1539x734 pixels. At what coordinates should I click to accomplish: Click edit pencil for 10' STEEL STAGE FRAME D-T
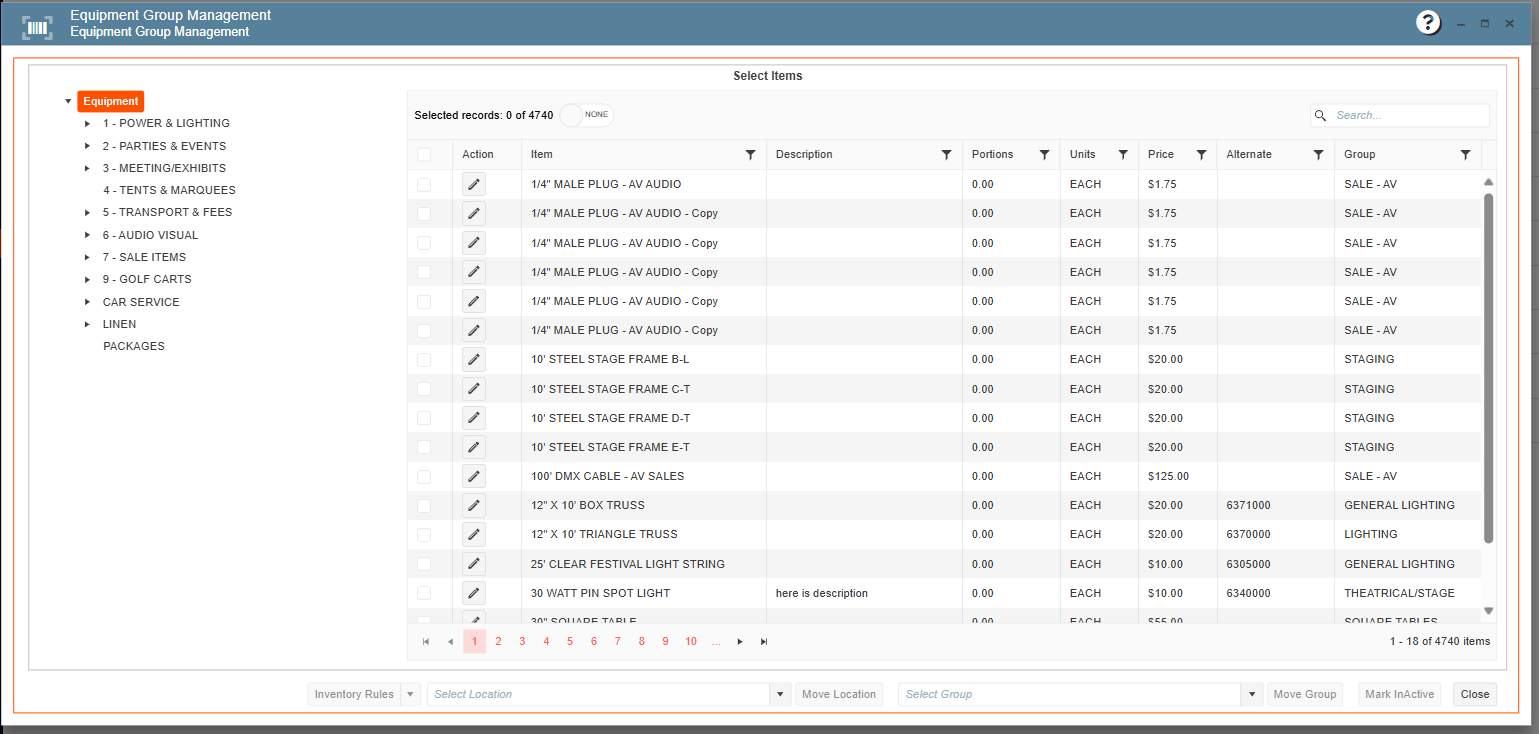point(474,418)
